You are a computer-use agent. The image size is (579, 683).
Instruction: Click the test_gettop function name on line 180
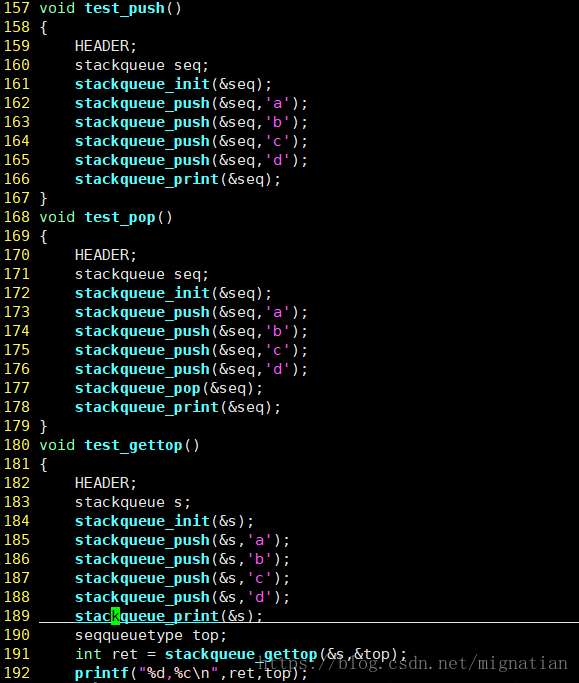click(x=133, y=446)
